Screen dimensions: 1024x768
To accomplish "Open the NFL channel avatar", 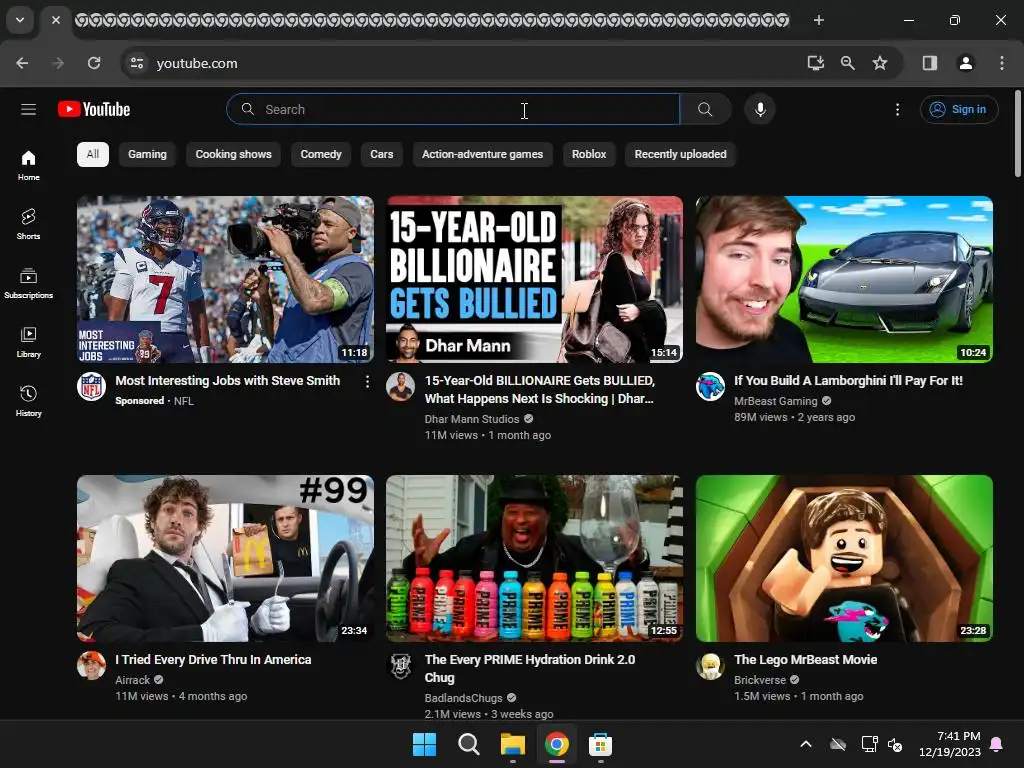I will (91, 387).
